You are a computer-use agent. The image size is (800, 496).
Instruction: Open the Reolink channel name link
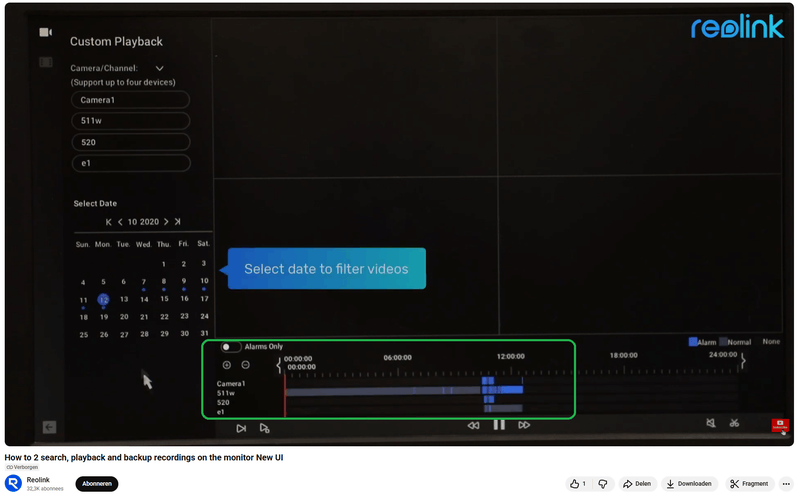(38, 480)
